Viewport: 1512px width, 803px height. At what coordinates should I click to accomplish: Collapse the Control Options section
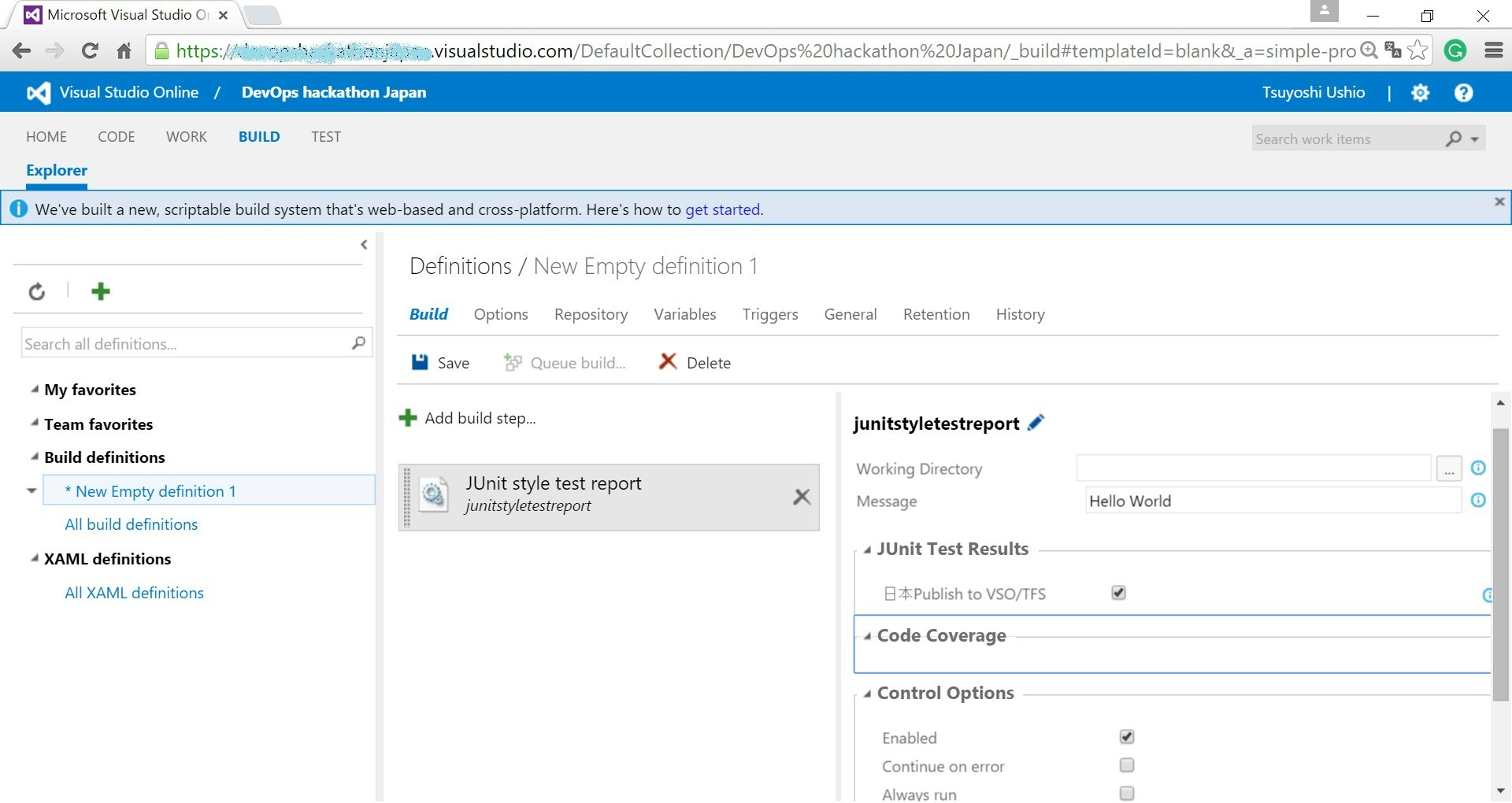[867, 694]
